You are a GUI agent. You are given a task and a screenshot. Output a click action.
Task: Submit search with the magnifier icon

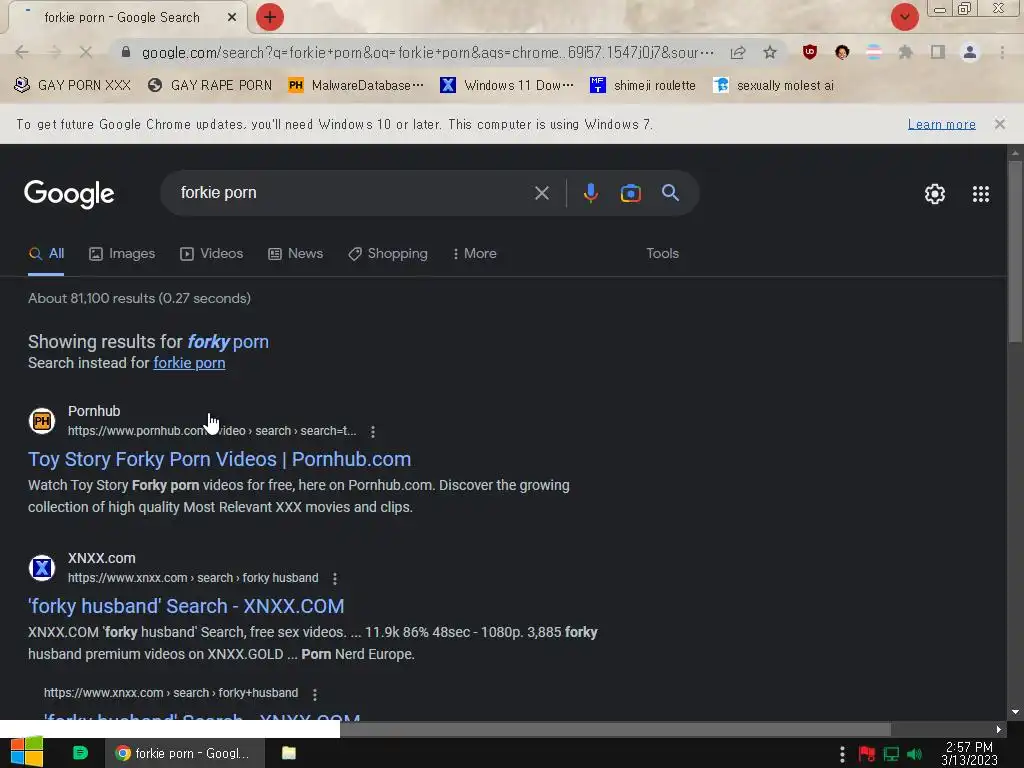pos(670,193)
